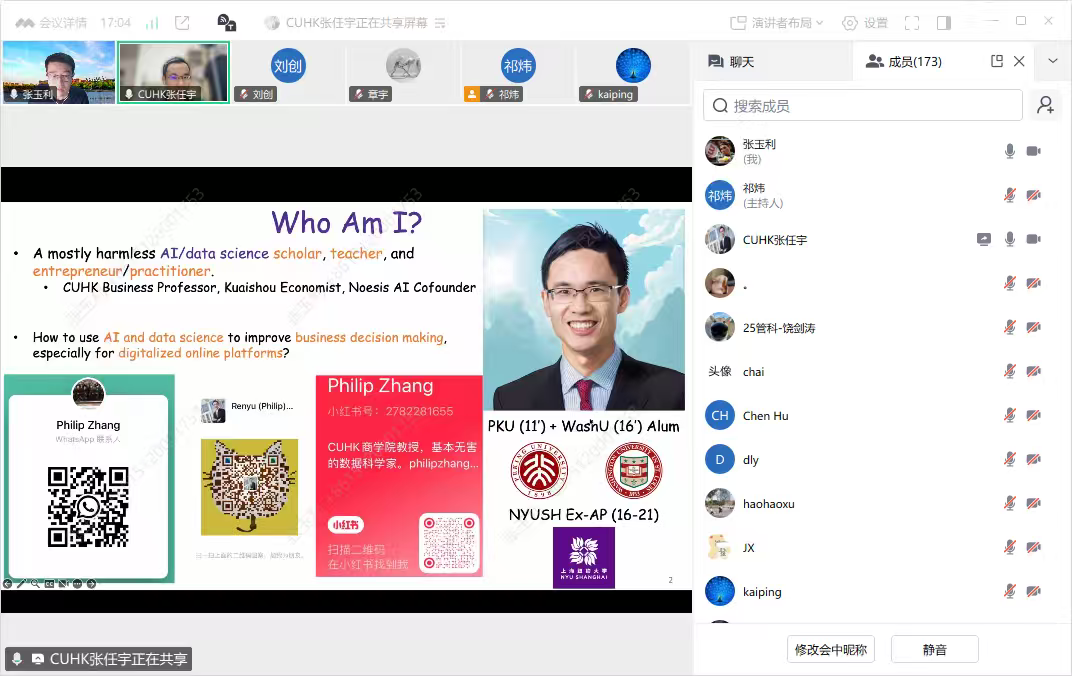This screenshot has height=676, width=1072.
Task: Expand the chevron next to the members tab
Action: (x=1053, y=61)
